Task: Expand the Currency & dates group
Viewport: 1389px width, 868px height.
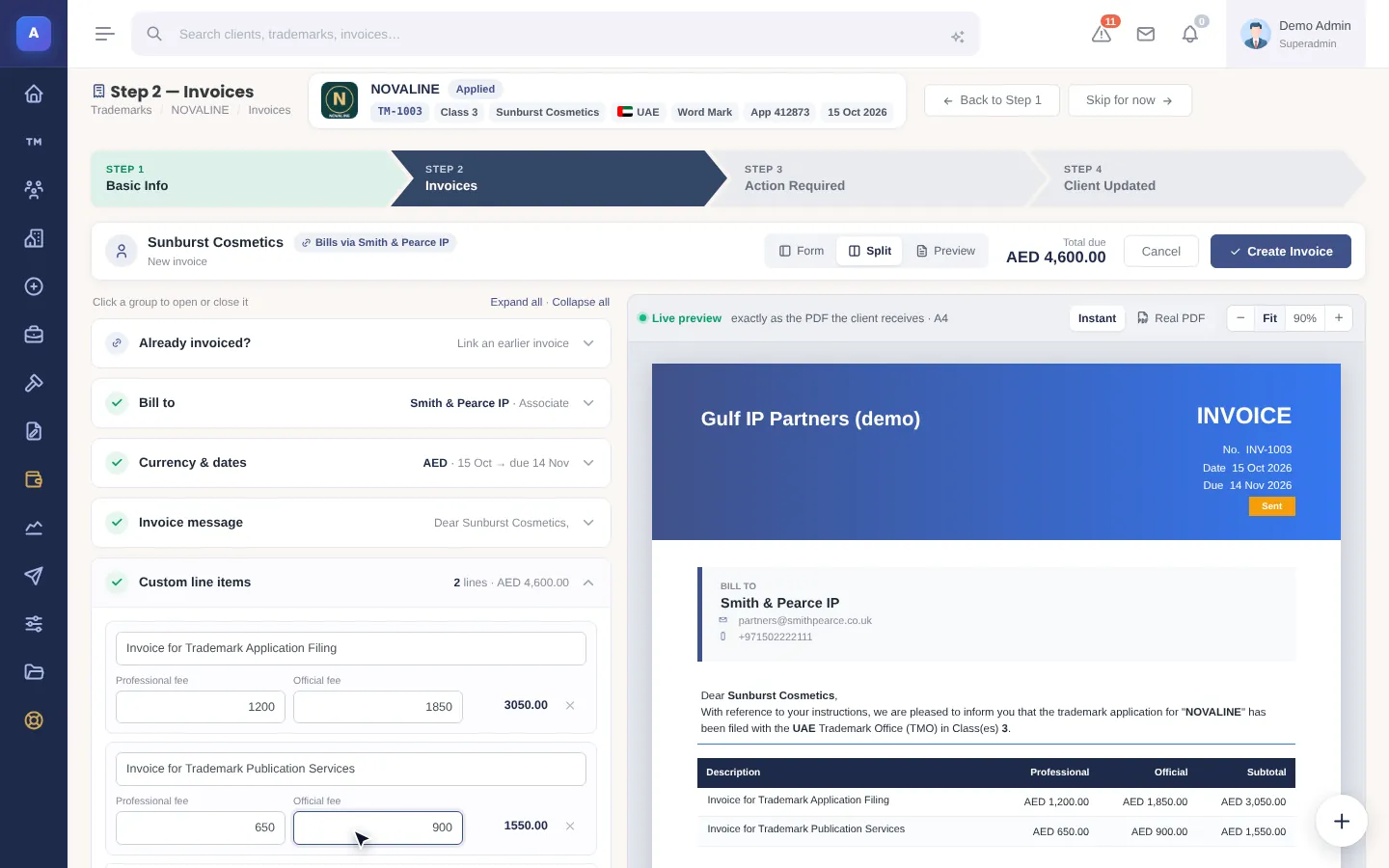Action: [351, 463]
